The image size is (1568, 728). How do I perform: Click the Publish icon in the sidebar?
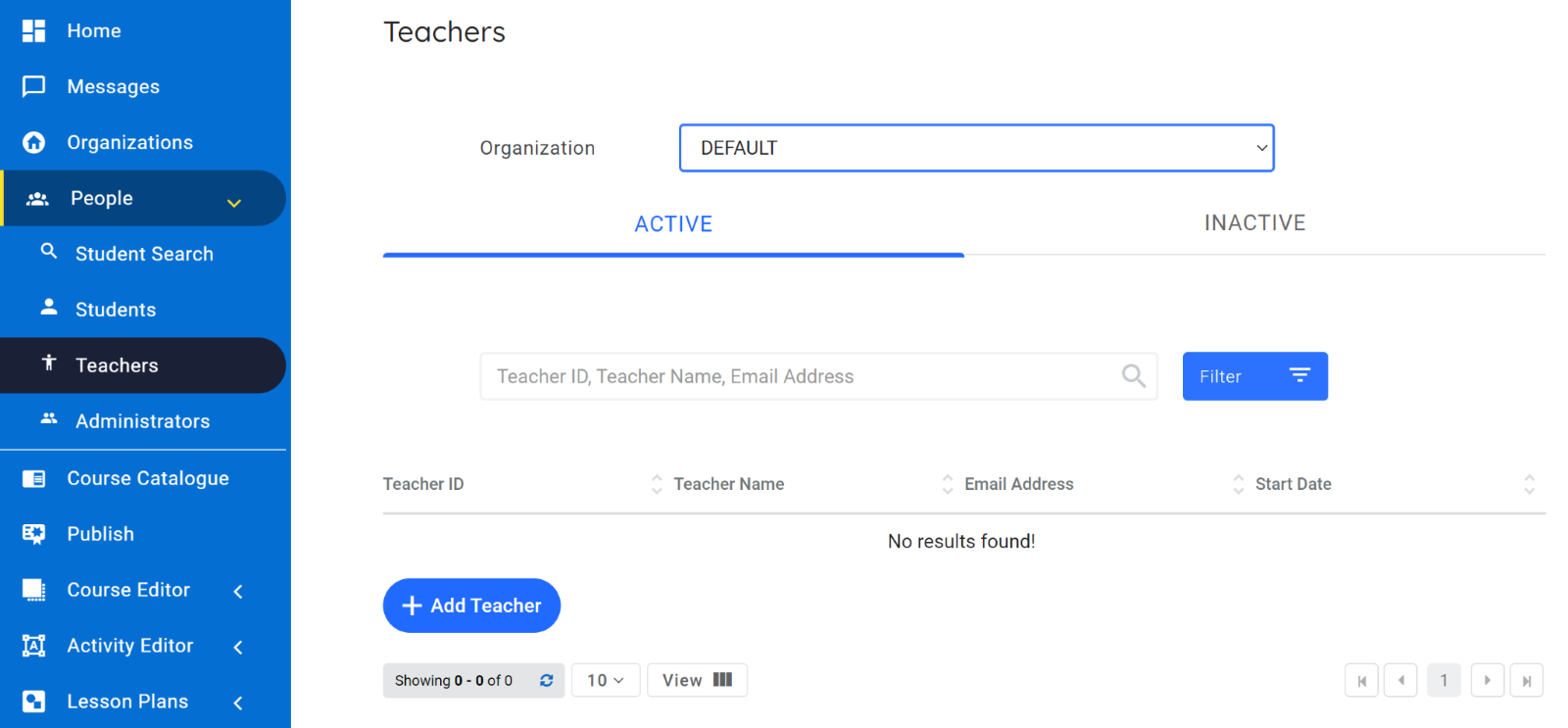34,534
